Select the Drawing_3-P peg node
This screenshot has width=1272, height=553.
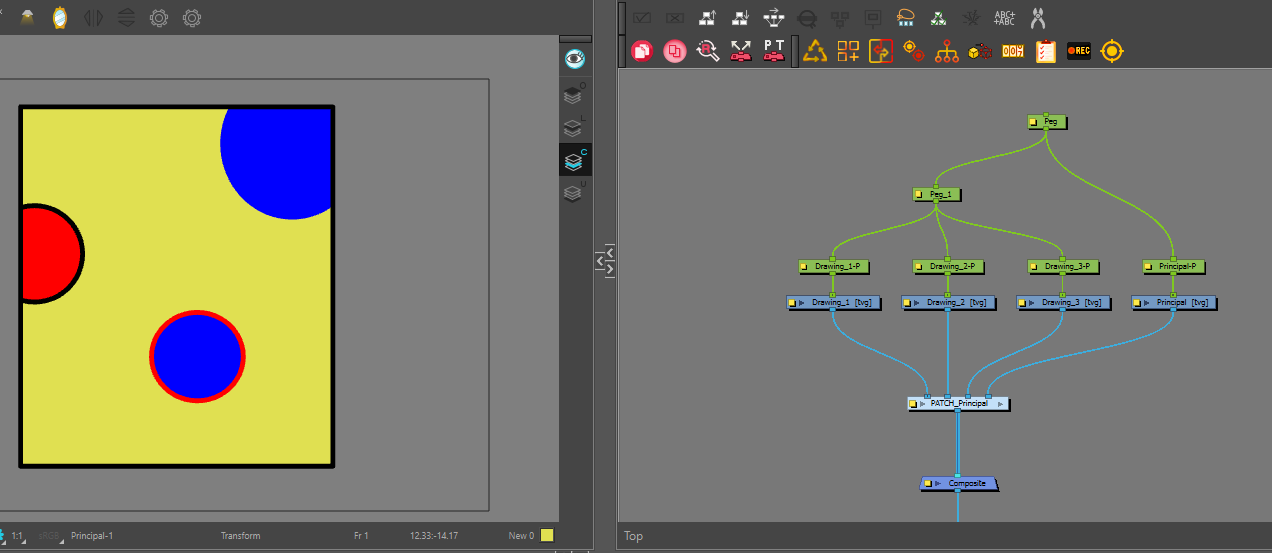click(1062, 267)
